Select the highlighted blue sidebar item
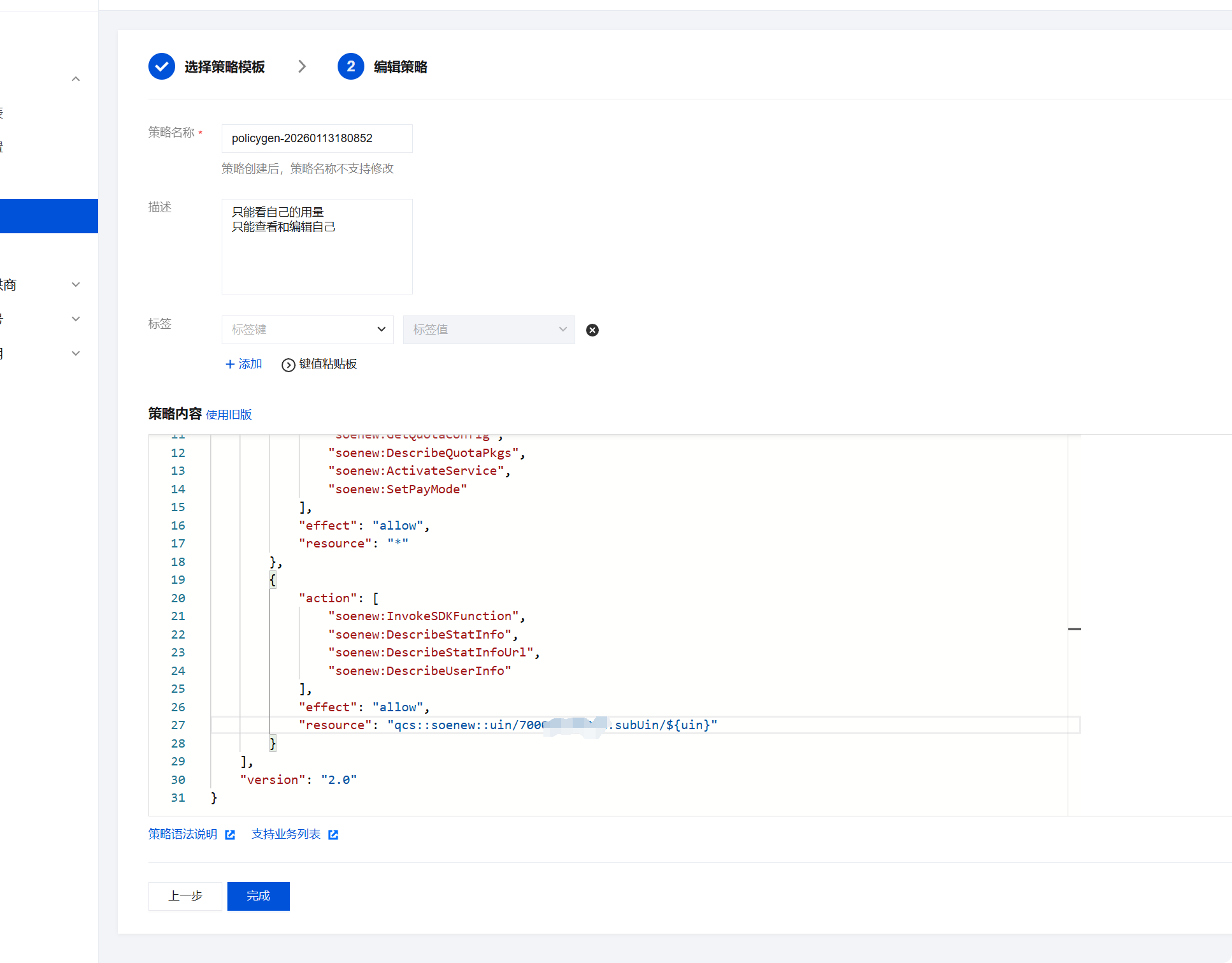Screen dimensions: 1232x963 [x=49, y=216]
